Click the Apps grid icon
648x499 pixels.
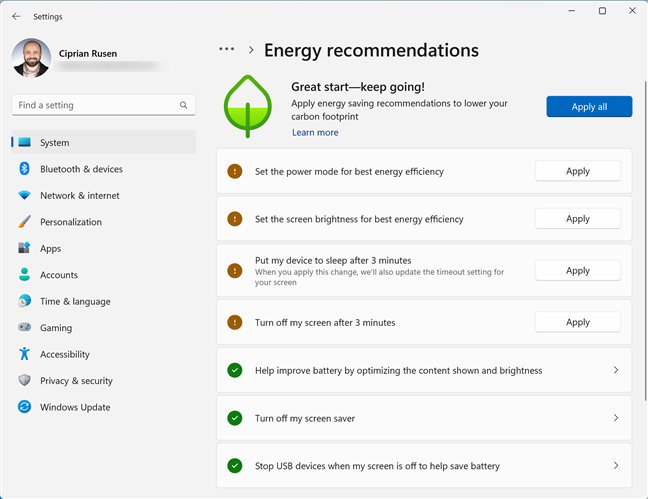(24, 248)
